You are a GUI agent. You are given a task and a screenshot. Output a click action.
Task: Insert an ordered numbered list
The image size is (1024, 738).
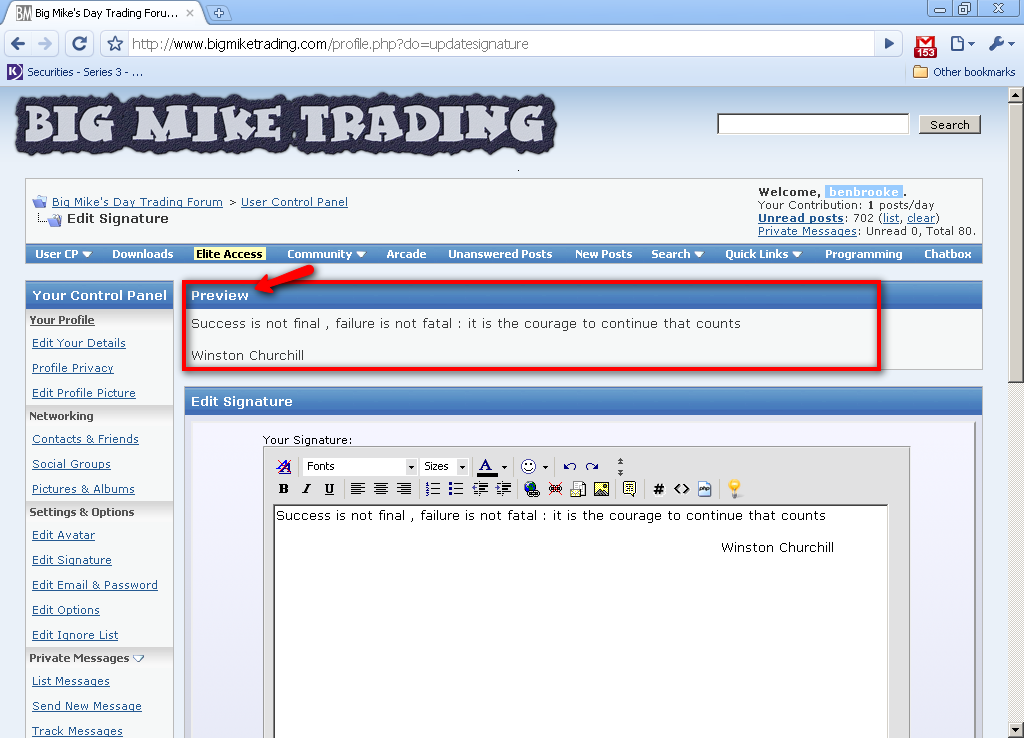tap(432, 489)
